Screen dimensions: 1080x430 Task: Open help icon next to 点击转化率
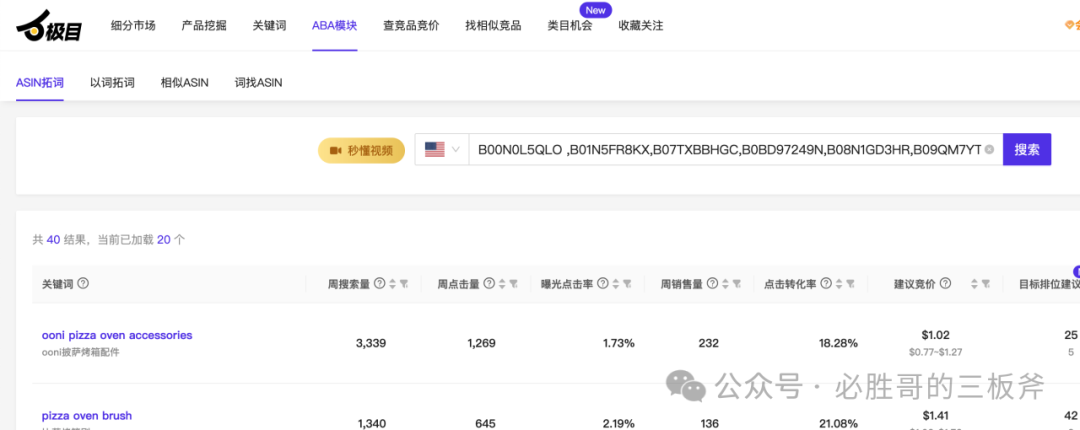click(x=826, y=283)
